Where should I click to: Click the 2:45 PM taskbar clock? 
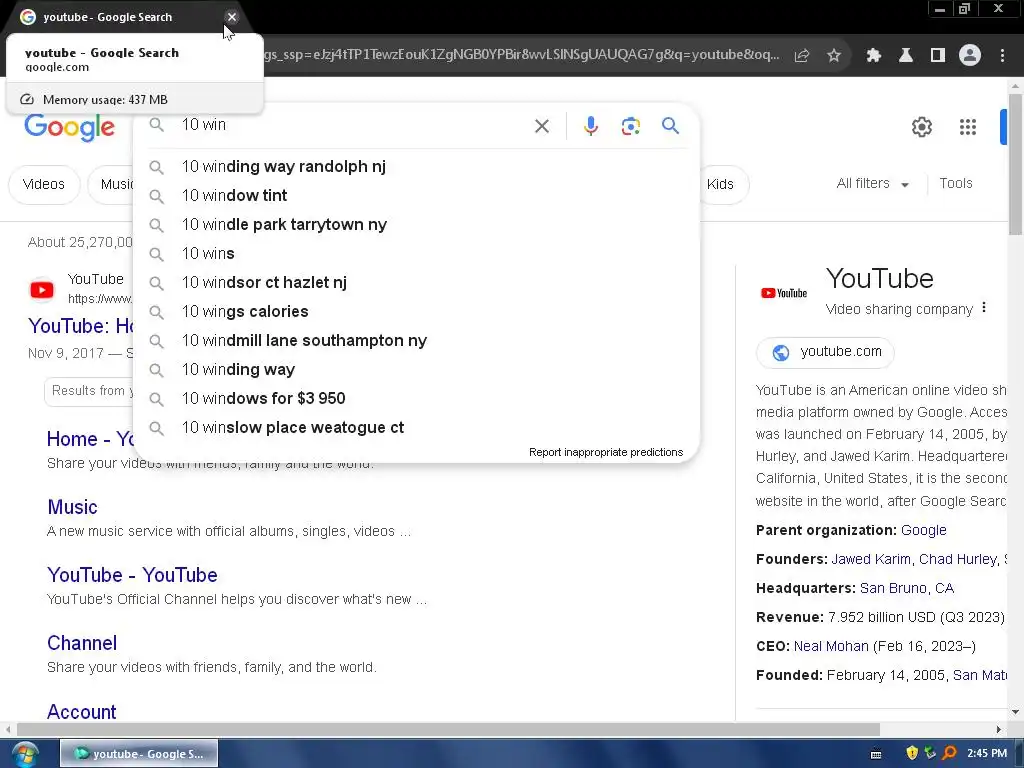pos(987,753)
